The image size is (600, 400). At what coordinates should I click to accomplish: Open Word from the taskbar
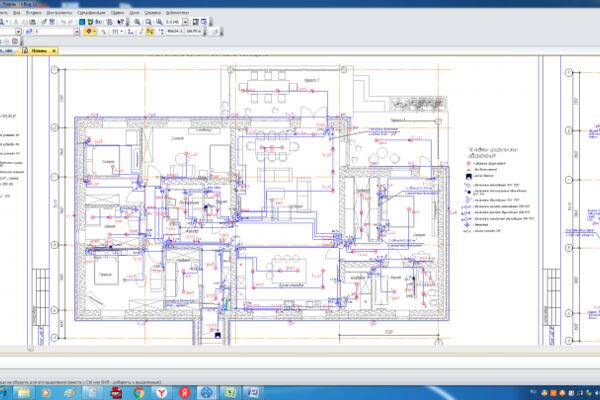253,393
